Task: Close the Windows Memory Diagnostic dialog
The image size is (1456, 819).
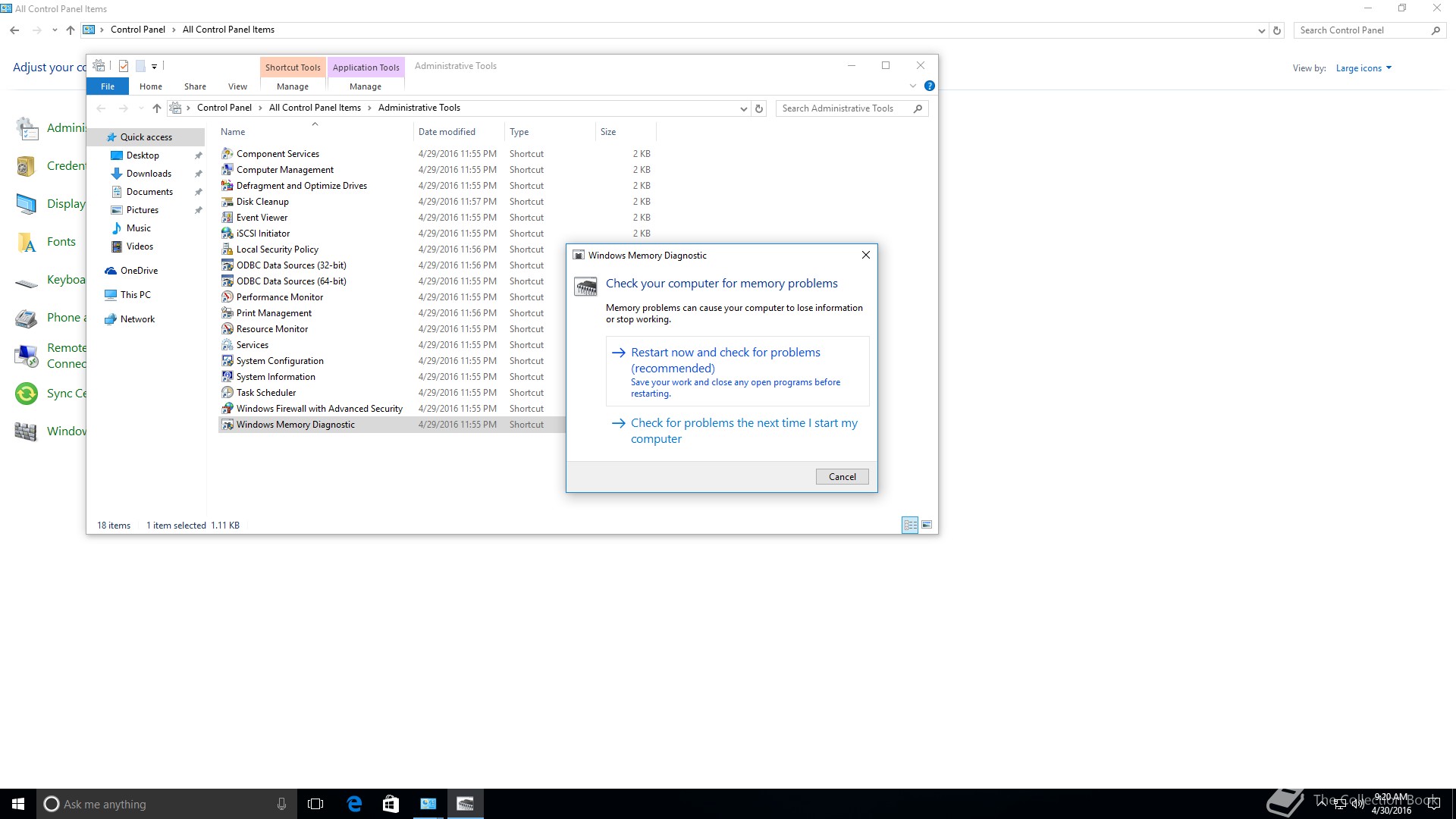Action: click(x=865, y=256)
